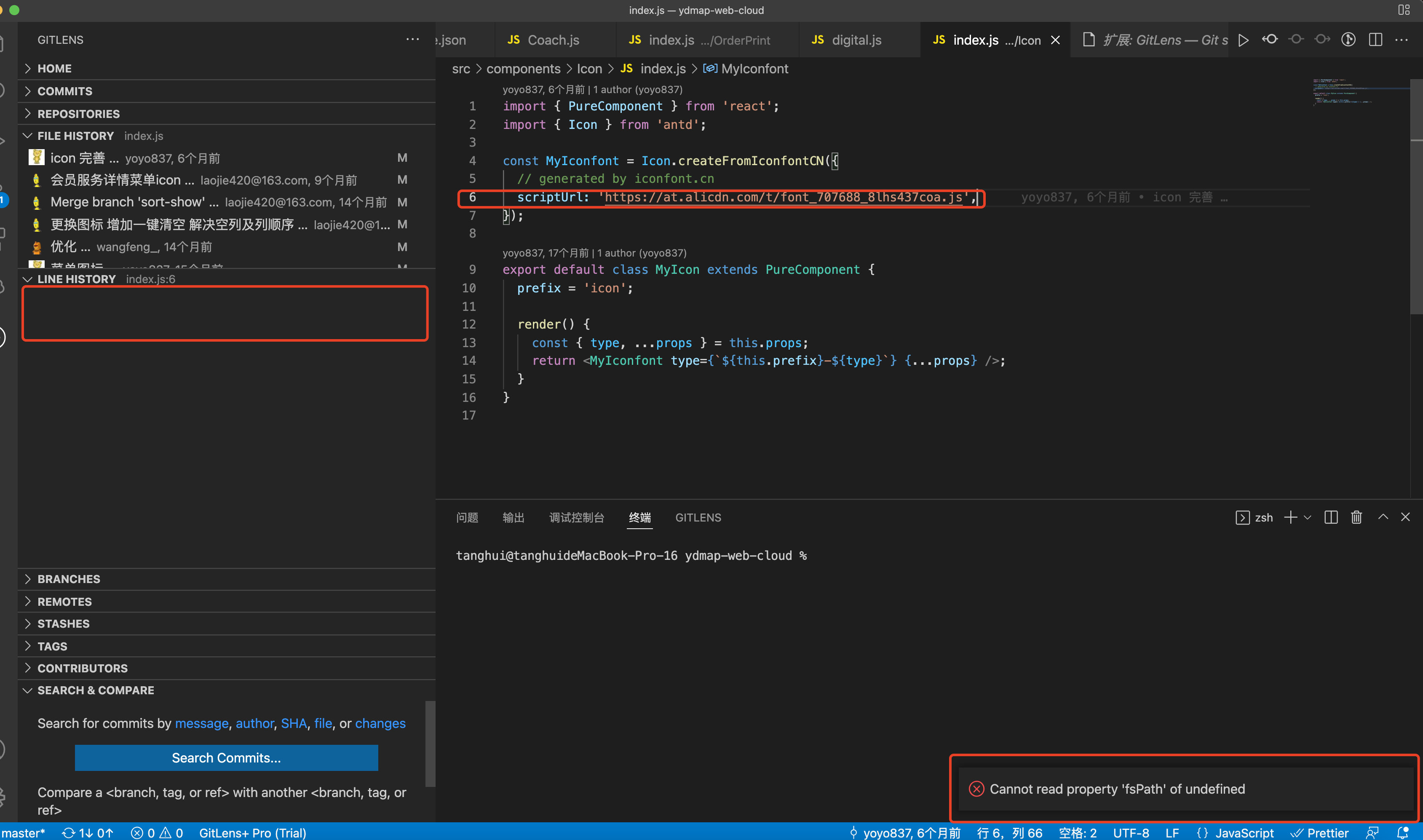Open the commit graph icon in editor toolbar
This screenshot has width=1423, height=840.
[x=1349, y=40]
